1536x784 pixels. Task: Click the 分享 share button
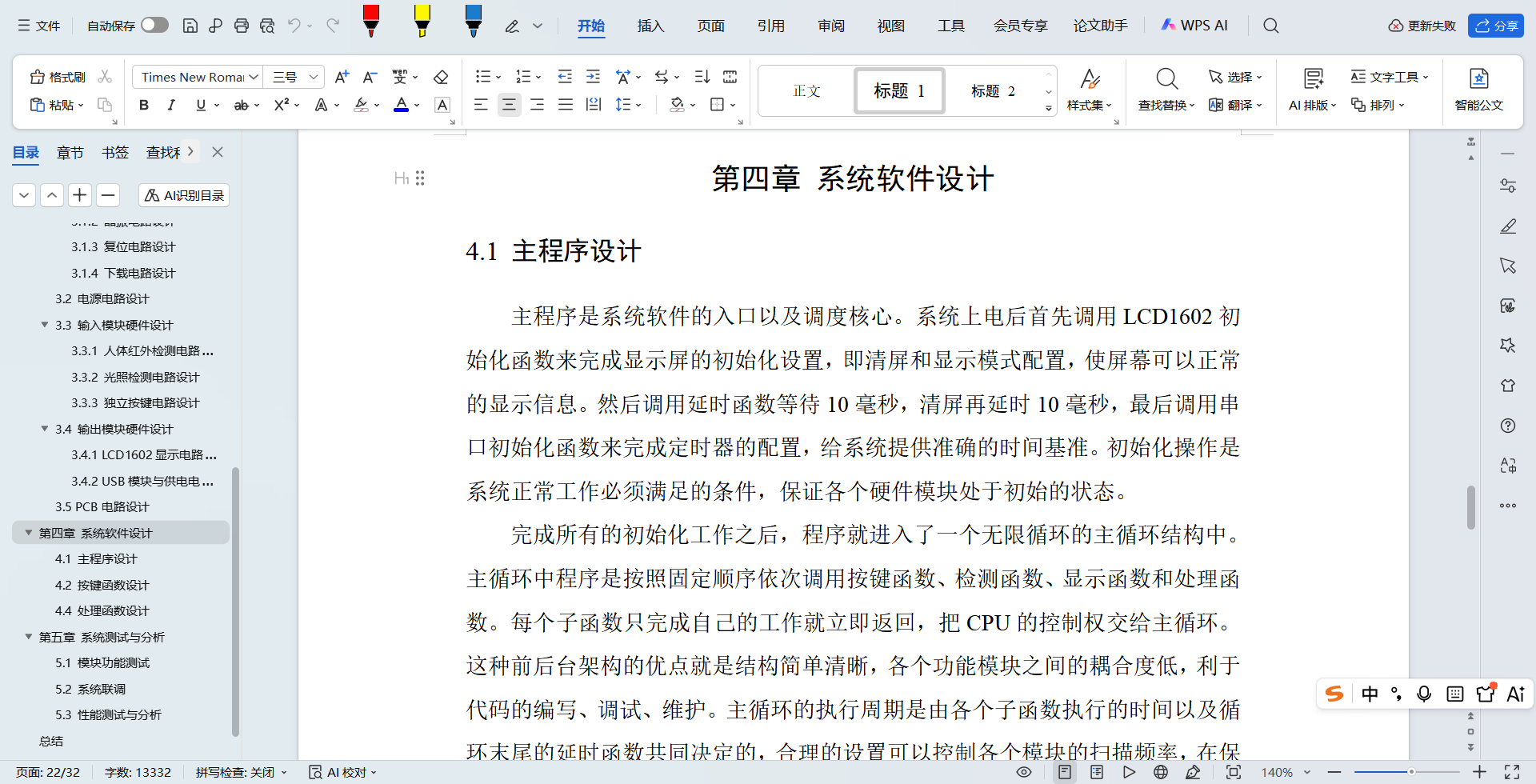pyautogui.click(x=1496, y=26)
